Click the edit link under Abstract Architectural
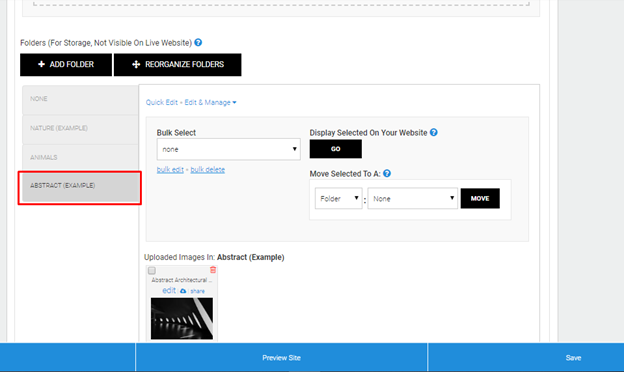 (x=169, y=290)
